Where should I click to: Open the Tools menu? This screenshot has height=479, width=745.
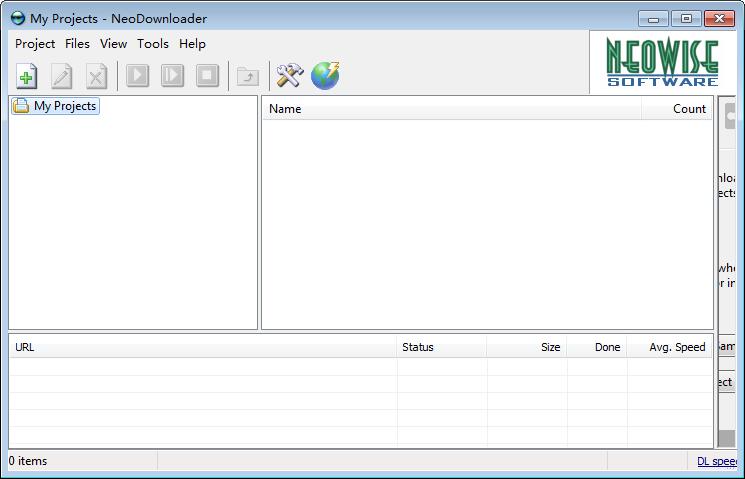153,44
